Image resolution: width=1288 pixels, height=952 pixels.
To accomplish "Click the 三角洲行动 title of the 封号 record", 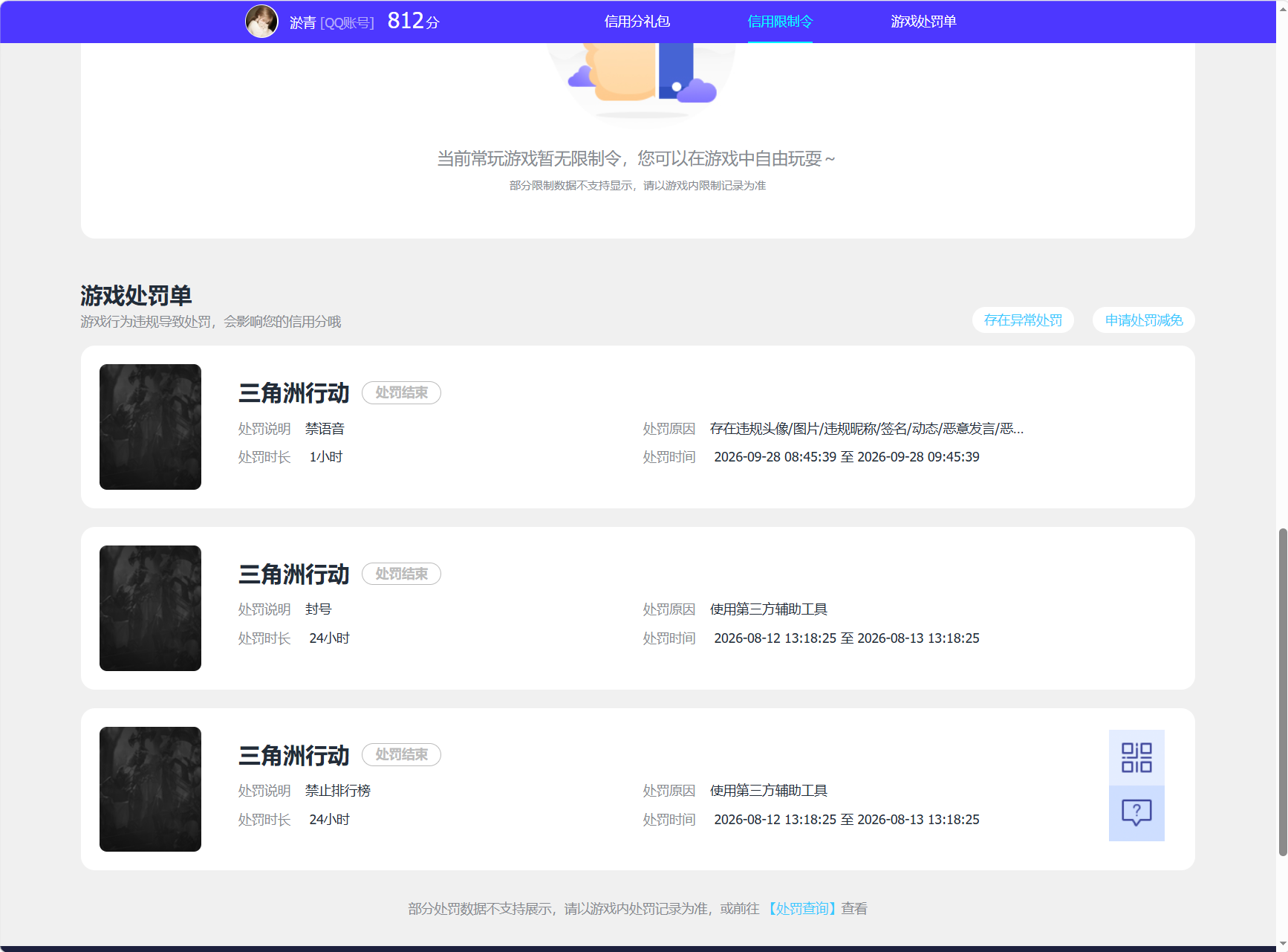I will [x=293, y=574].
